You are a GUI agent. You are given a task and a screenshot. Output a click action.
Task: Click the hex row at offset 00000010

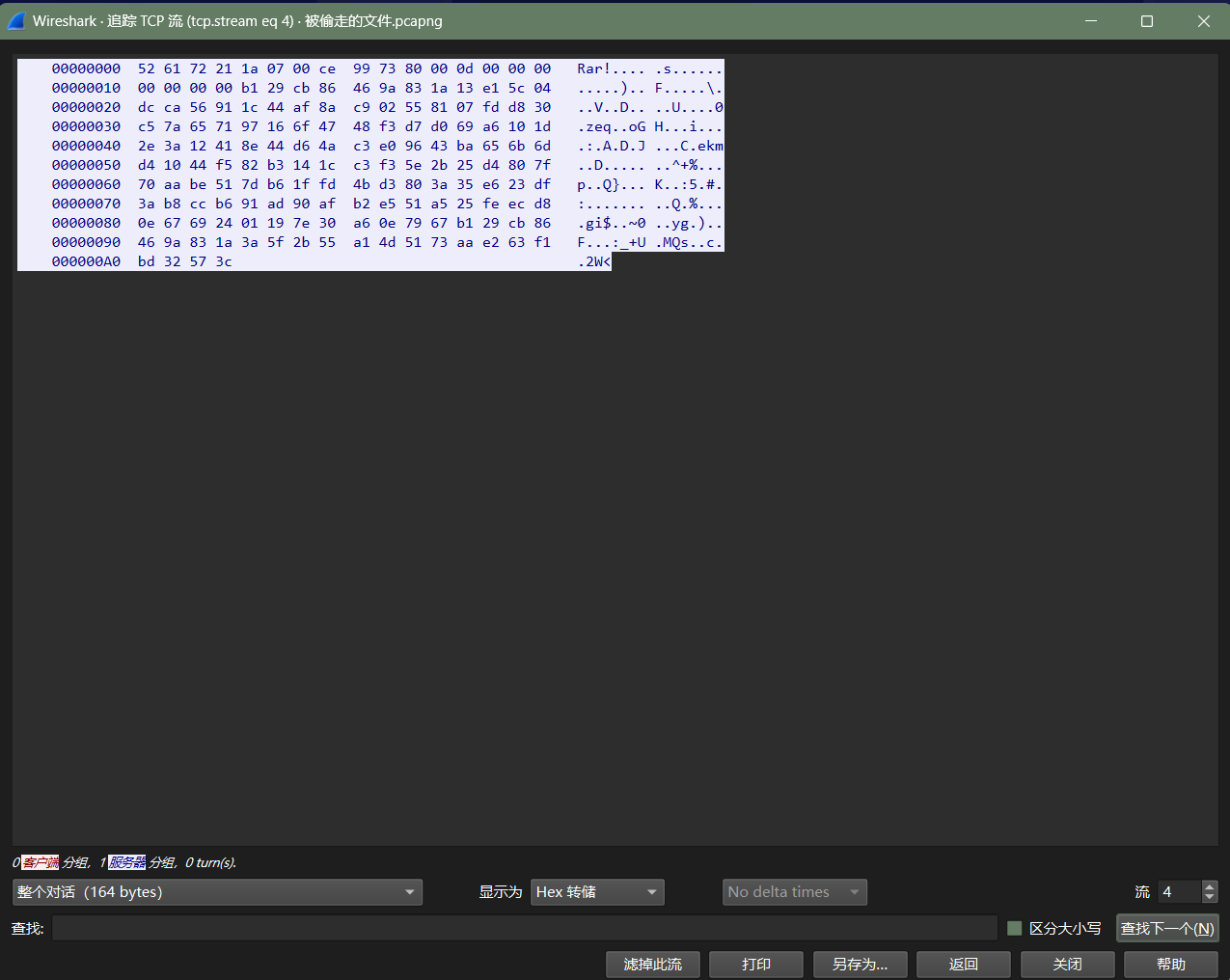tap(370, 88)
